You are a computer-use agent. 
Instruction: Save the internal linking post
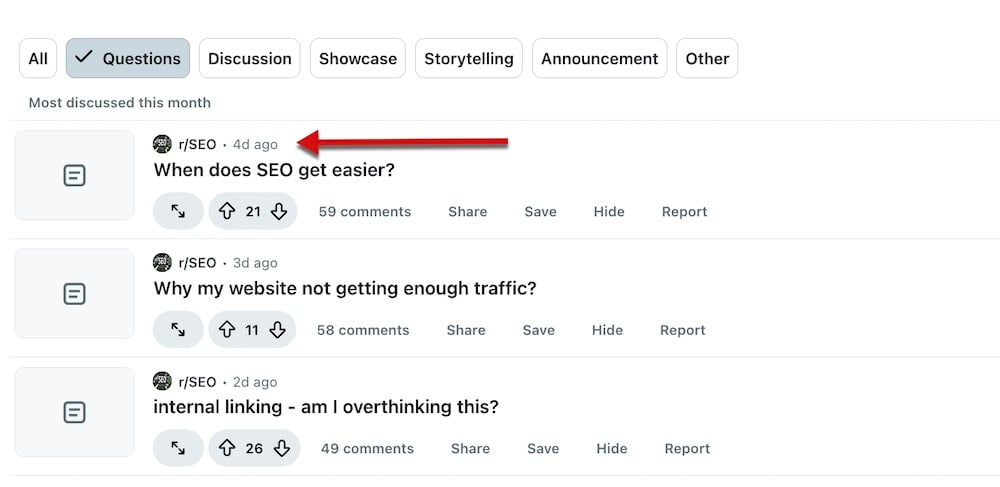(x=543, y=449)
